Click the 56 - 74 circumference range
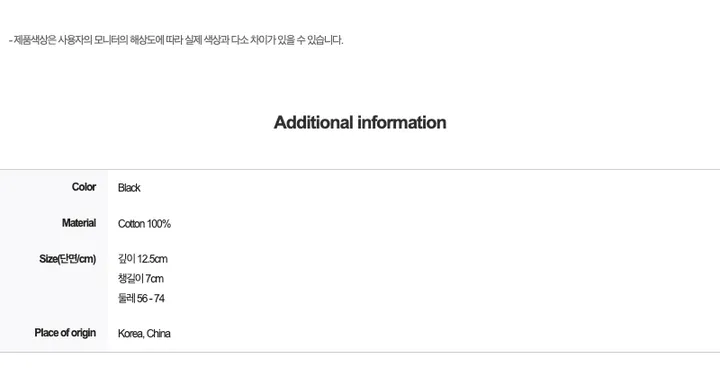This screenshot has width=720, height=384. pyautogui.click(x=151, y=299)
